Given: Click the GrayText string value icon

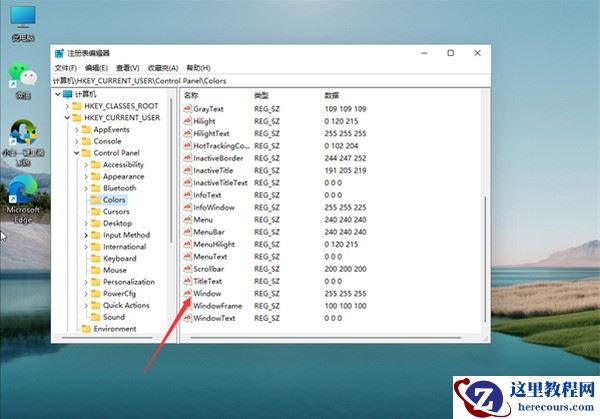Looking at the screenshot, I should point(188,109).
